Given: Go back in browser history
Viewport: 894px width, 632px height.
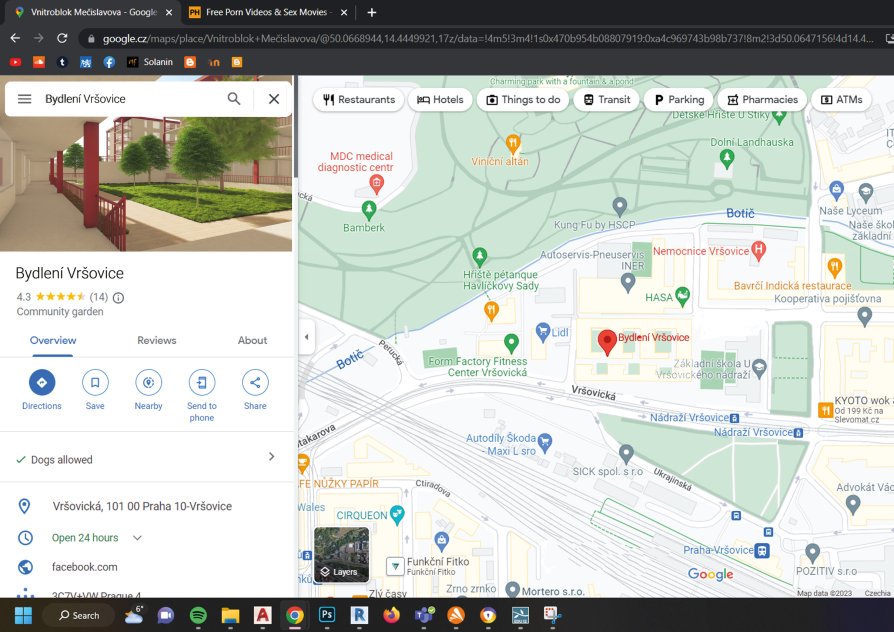Looking at the screenshot, I should (x=15, y=38).
